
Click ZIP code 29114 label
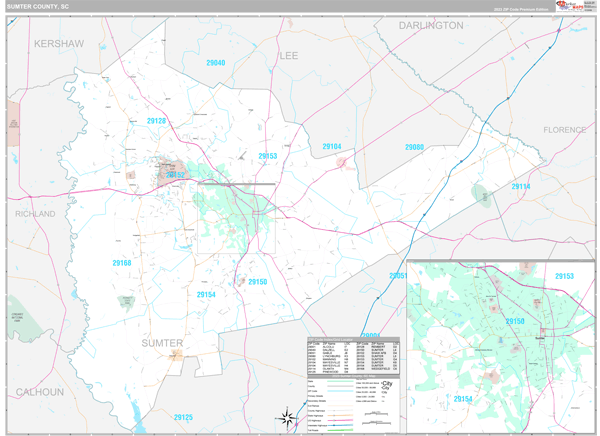(521, 187)
